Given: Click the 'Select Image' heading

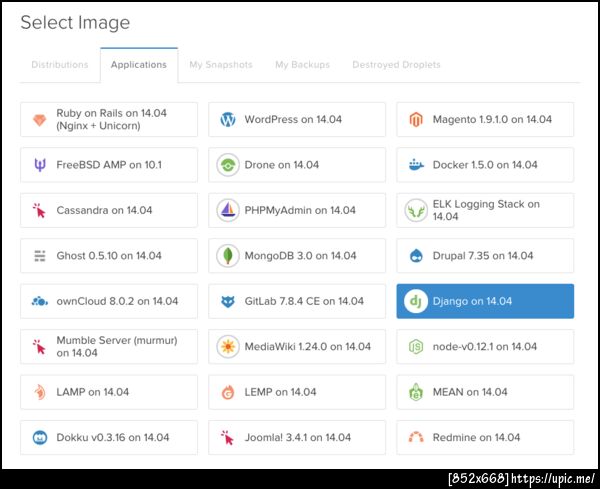Looking at the screenshot, I should pos(75,23).
